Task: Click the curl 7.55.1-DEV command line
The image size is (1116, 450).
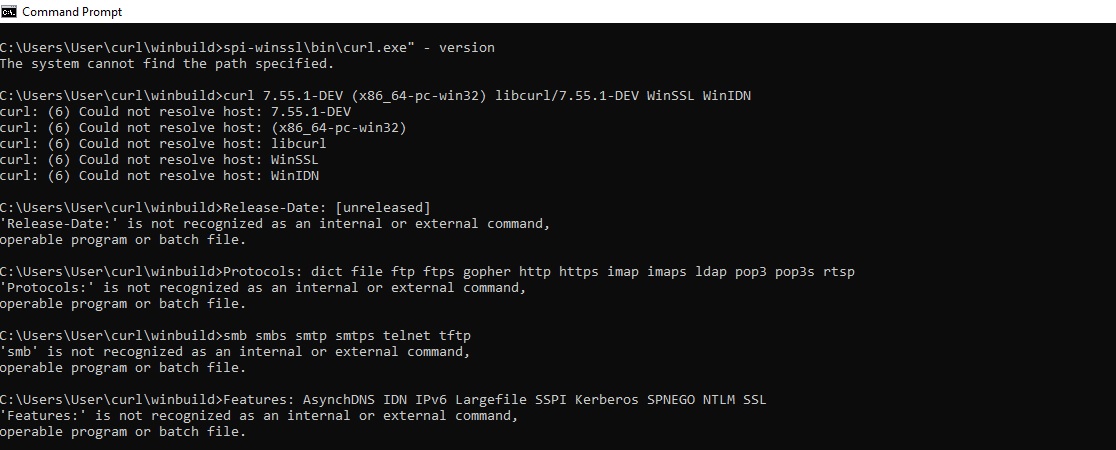Action: click(375, 95)
